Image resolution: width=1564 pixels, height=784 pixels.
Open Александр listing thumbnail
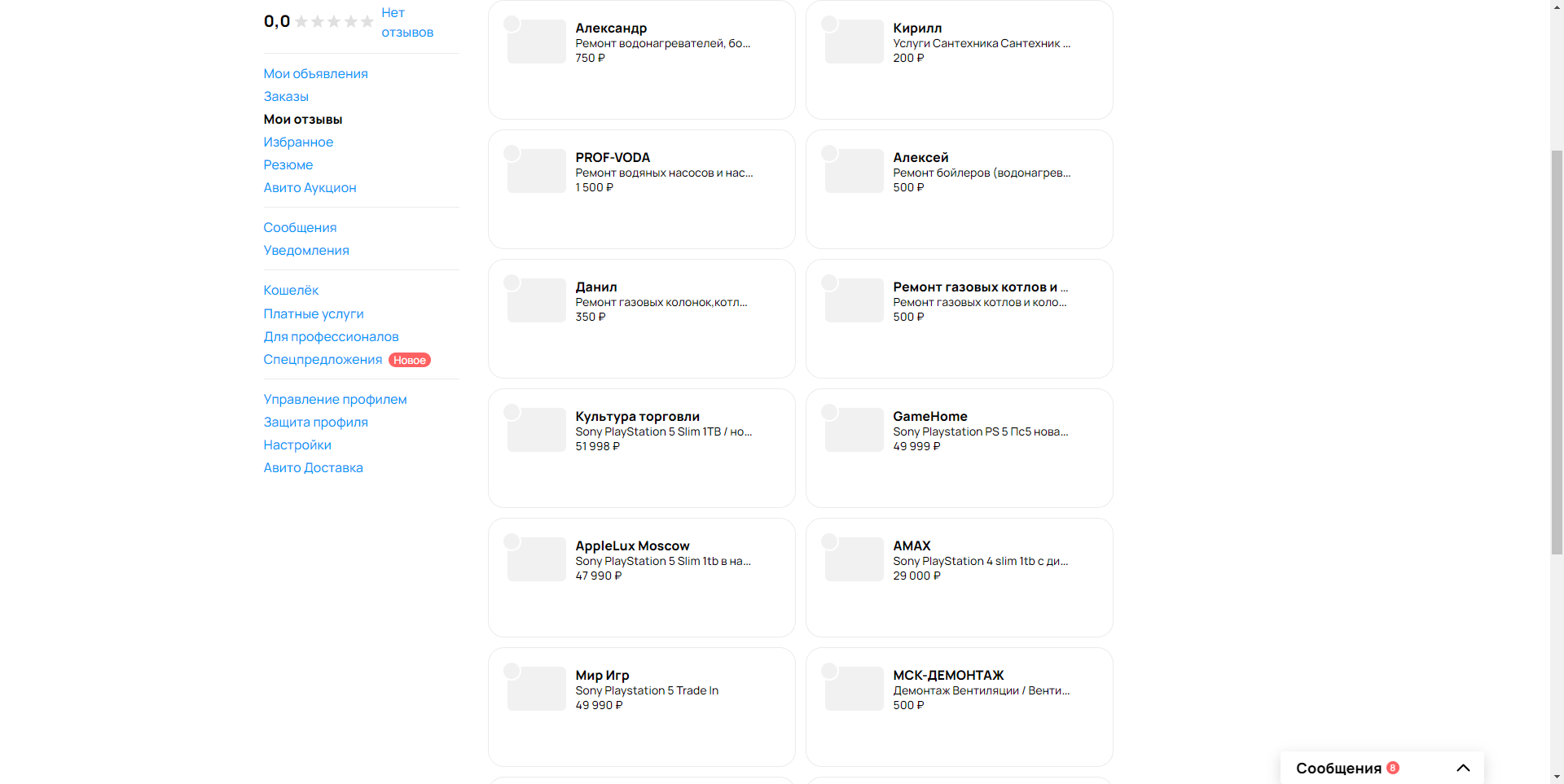[537, 42]
